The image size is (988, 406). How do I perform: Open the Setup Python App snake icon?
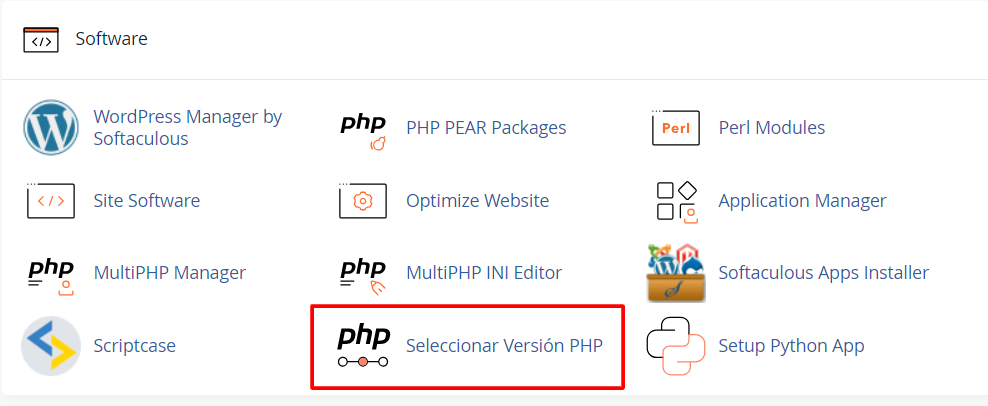coord(676,346)
